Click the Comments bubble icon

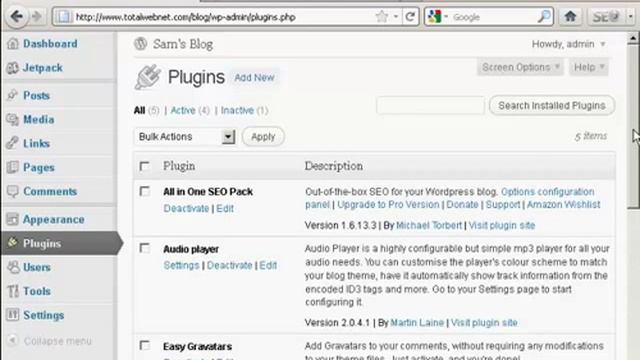(13, 191)
